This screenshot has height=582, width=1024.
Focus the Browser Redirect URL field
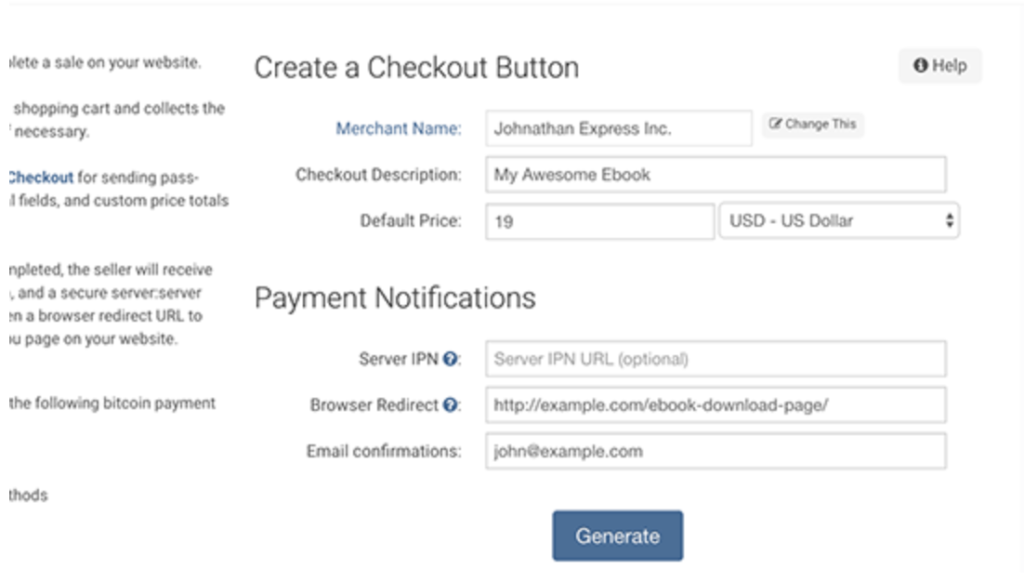[x=715, y=406]
